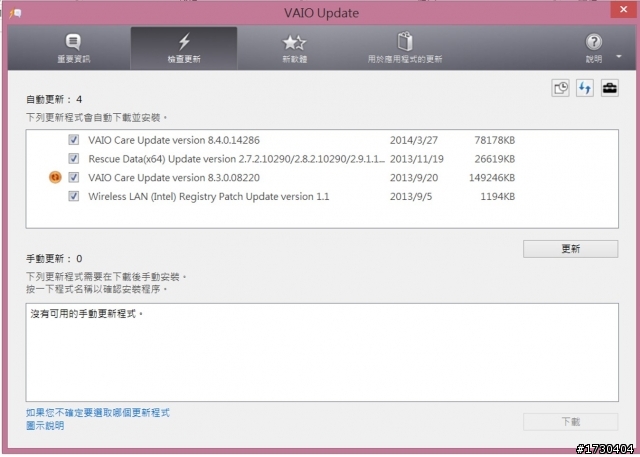Click the size value 1194KB
The image size is (640, 457).
(498, 196)
